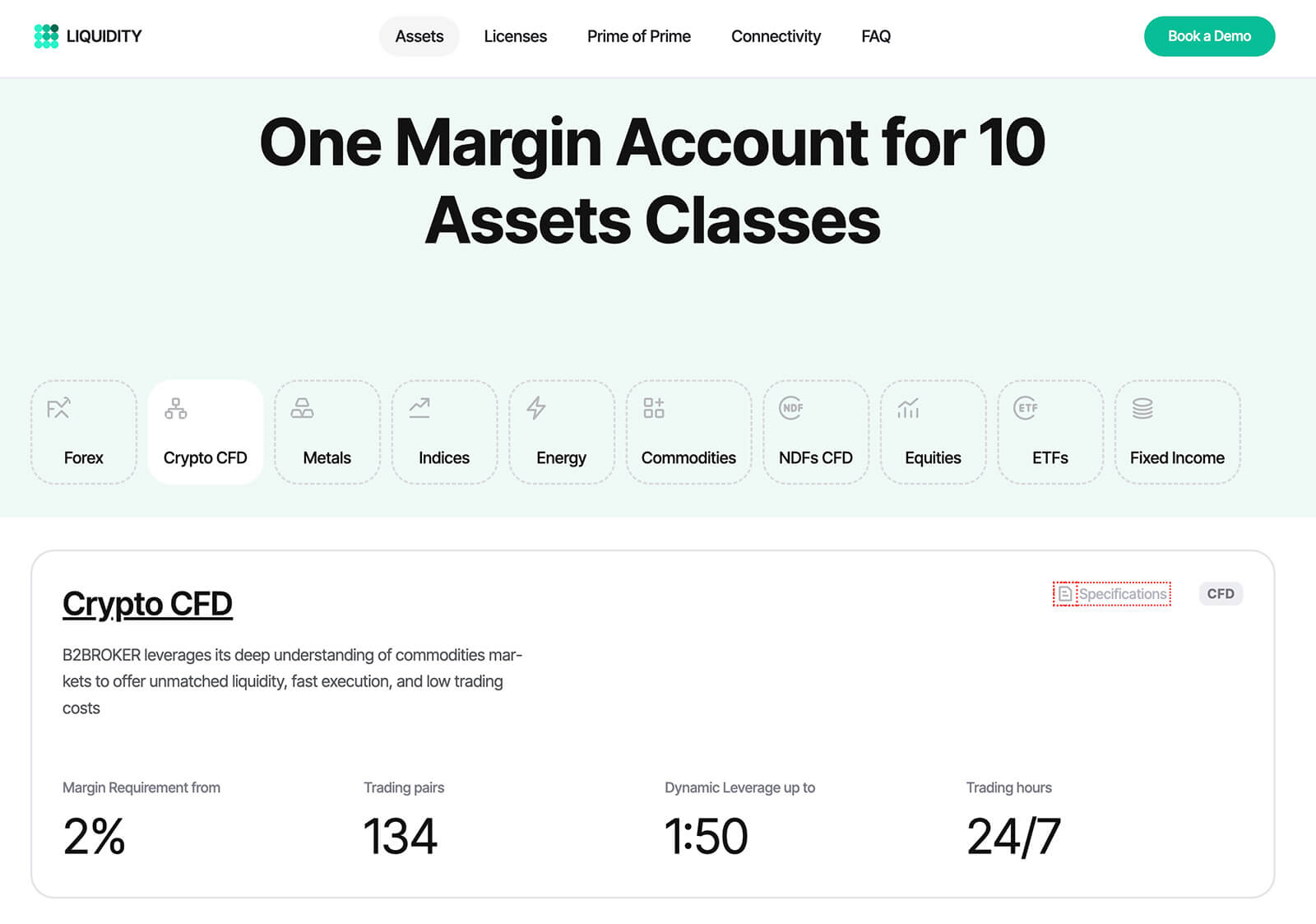Open the Prime of Prime page
1316x924 pixels.
639,36
